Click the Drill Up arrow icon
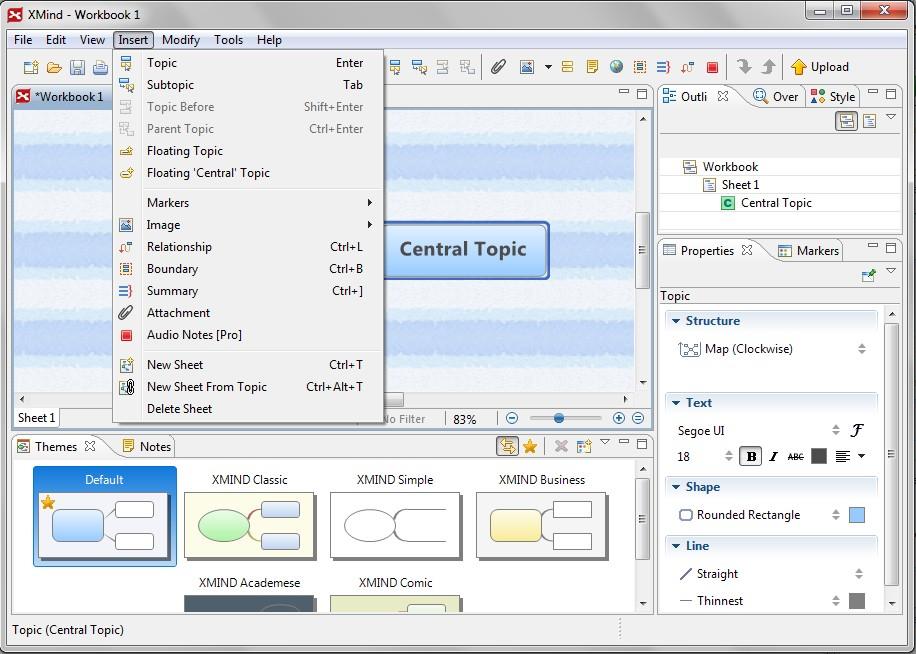The image size is (916, 654). [768, 67]
